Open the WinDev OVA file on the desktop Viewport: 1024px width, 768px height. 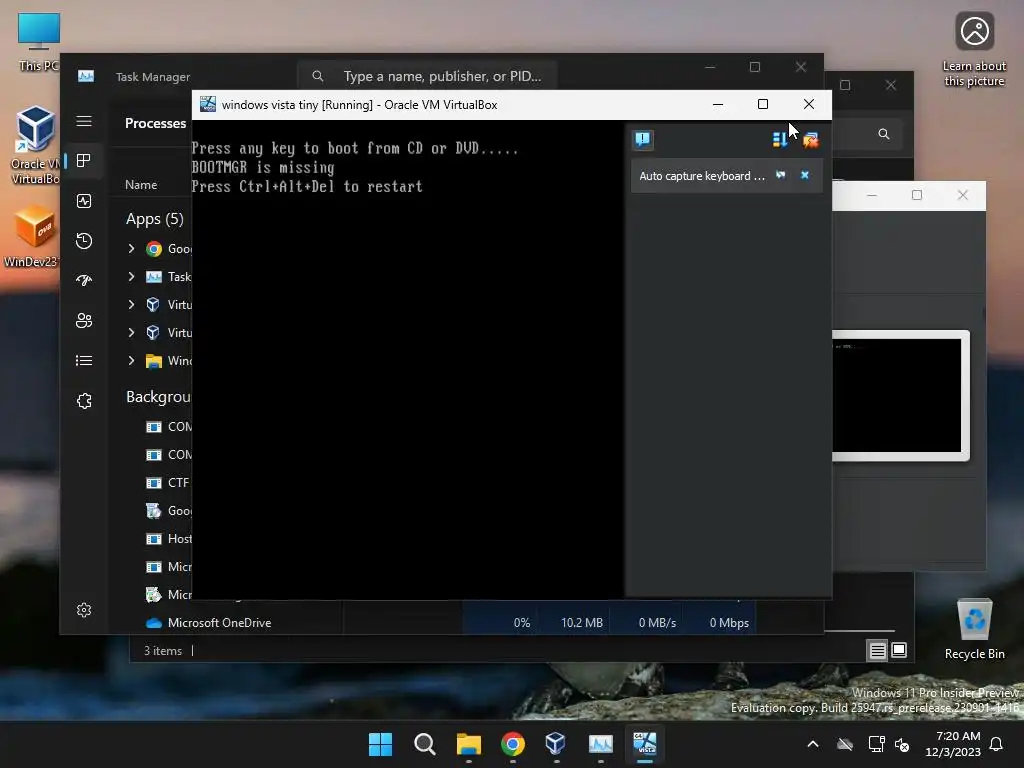click(x=31, y=236)
